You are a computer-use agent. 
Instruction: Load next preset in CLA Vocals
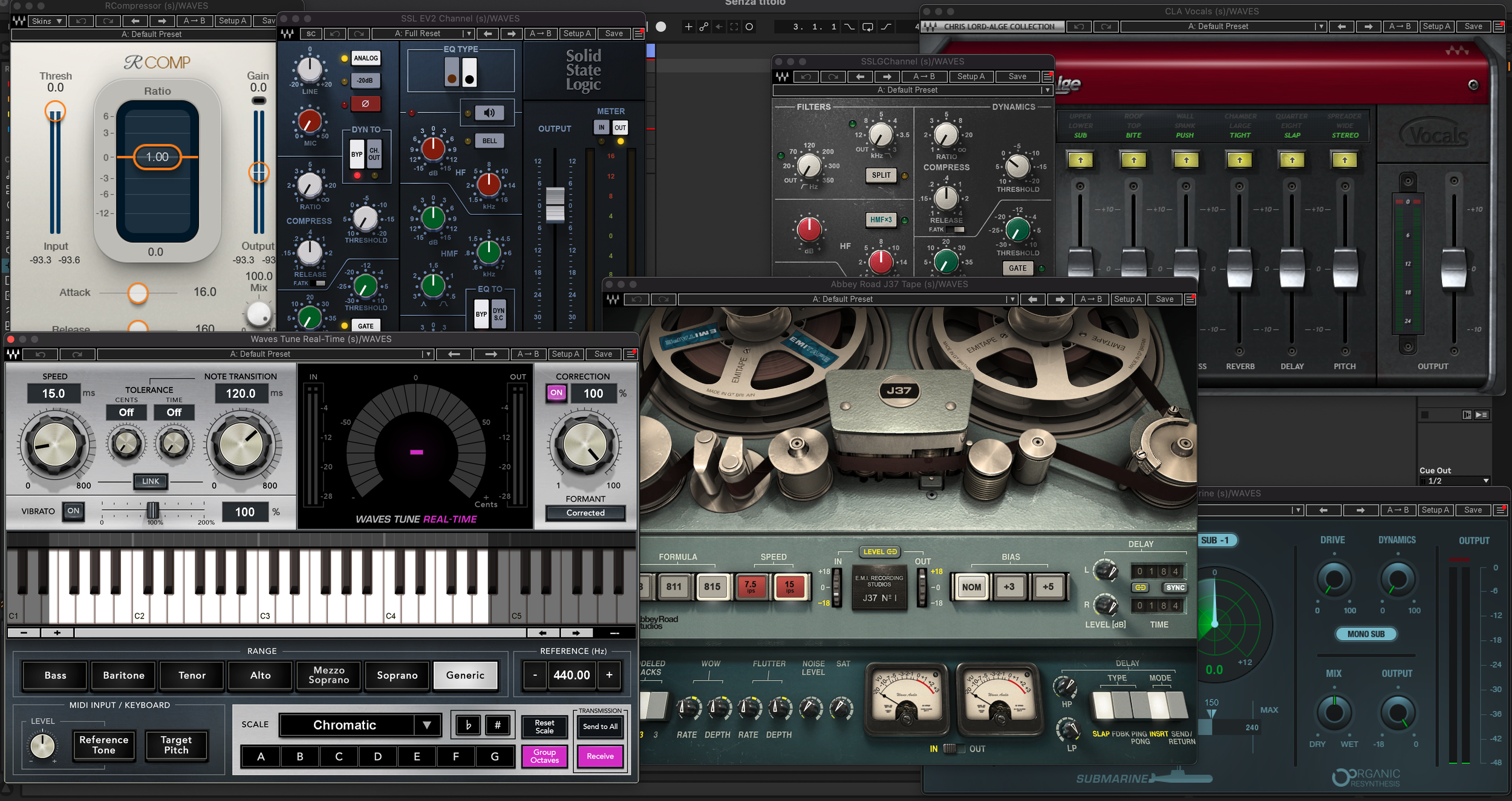point(1368,27)
